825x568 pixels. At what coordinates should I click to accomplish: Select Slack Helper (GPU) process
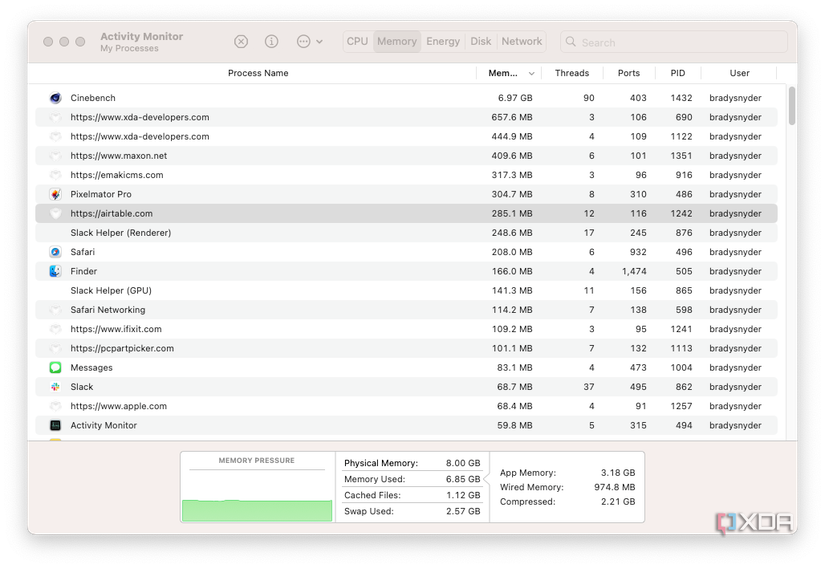pyautogui.click(x=111, y=291)
